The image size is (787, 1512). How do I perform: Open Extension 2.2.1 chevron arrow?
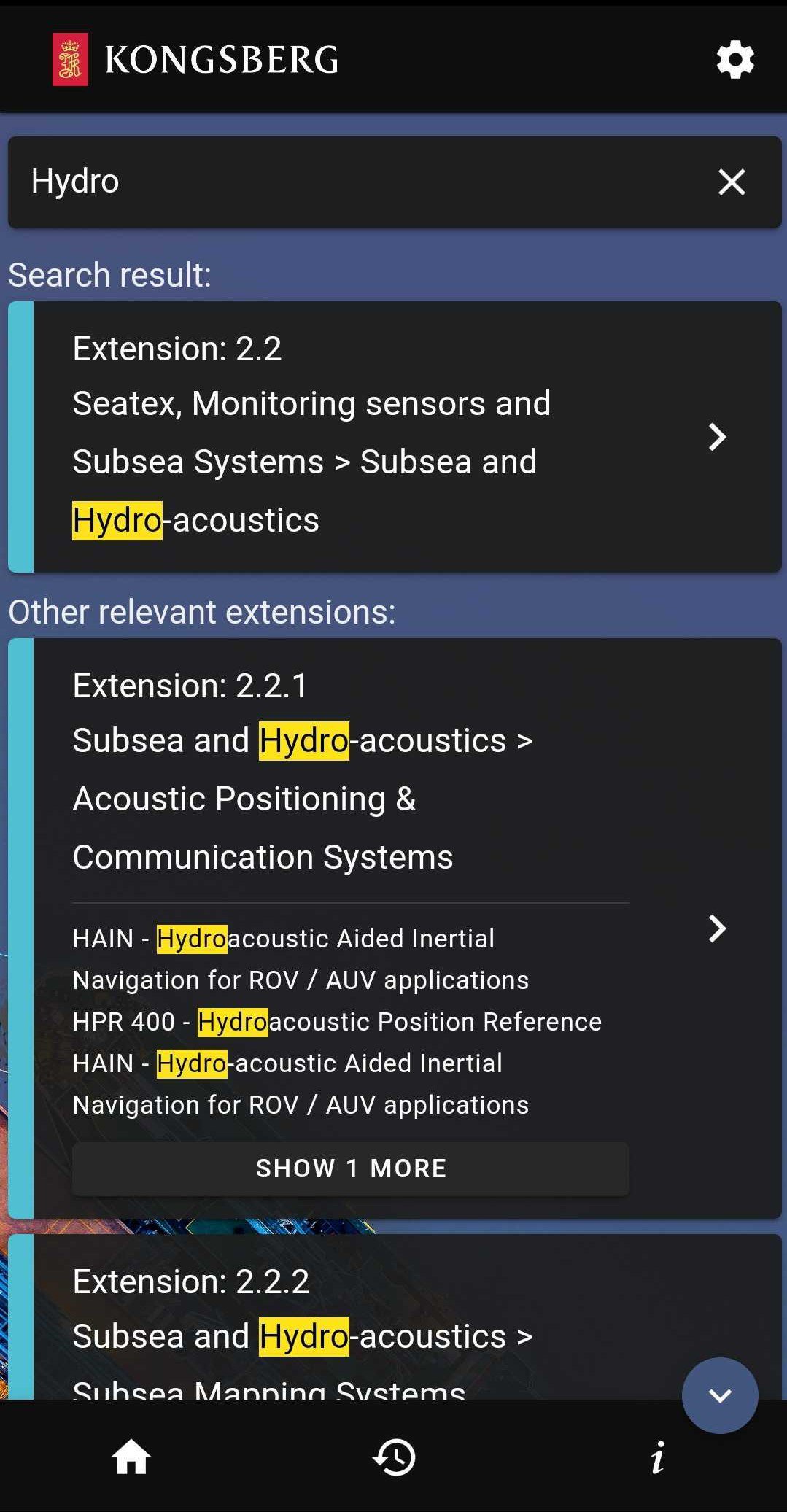tap(718, 928)
